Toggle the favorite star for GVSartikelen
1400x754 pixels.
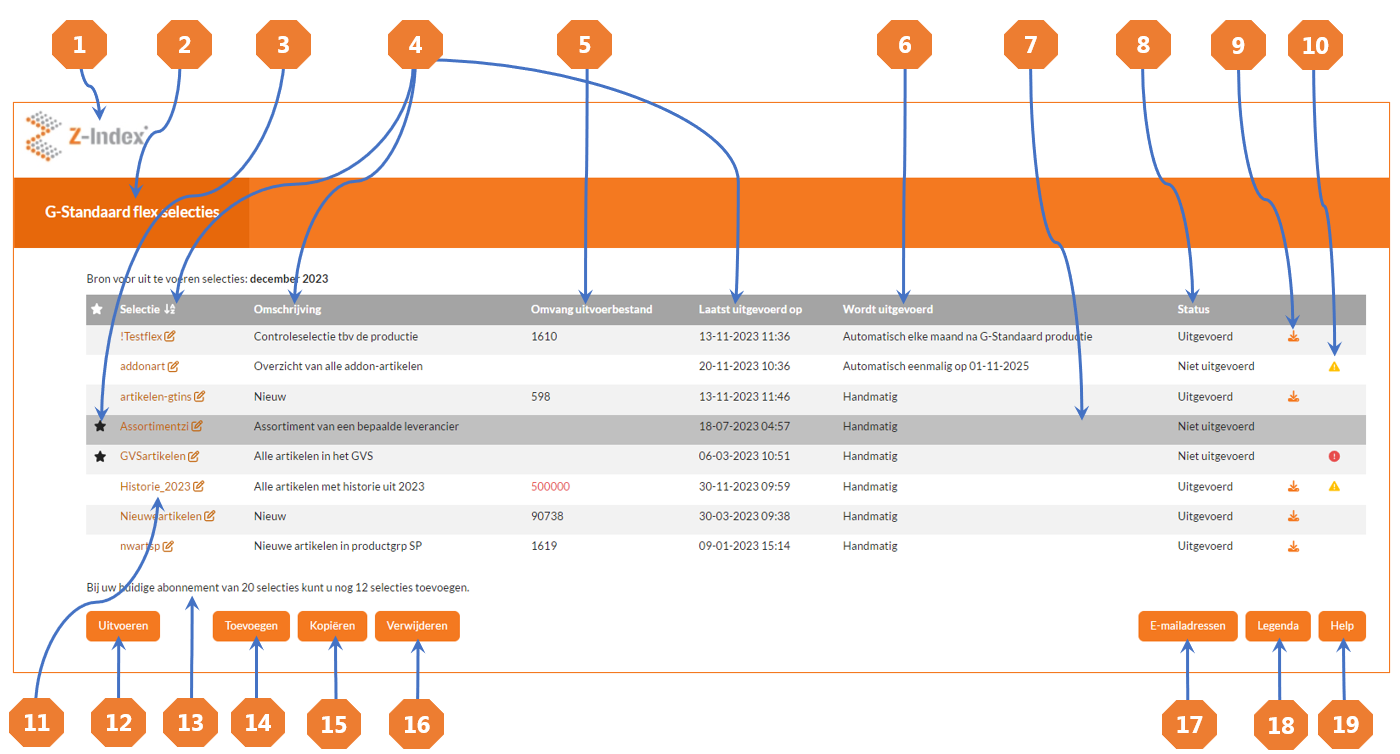click(x=100, y=456)
